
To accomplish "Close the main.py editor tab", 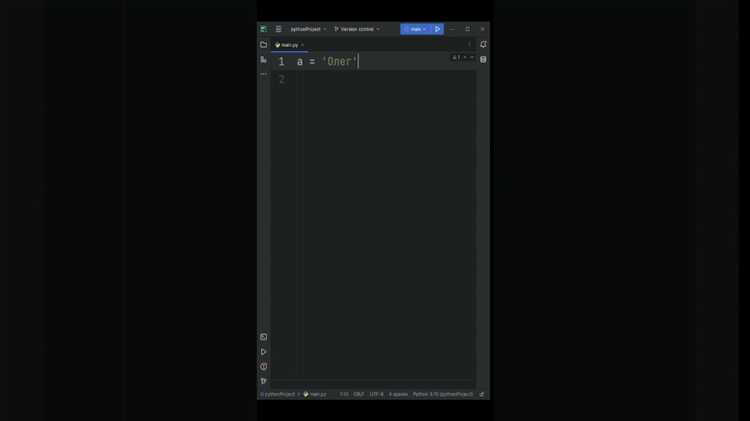I will [x=302, y=45].
